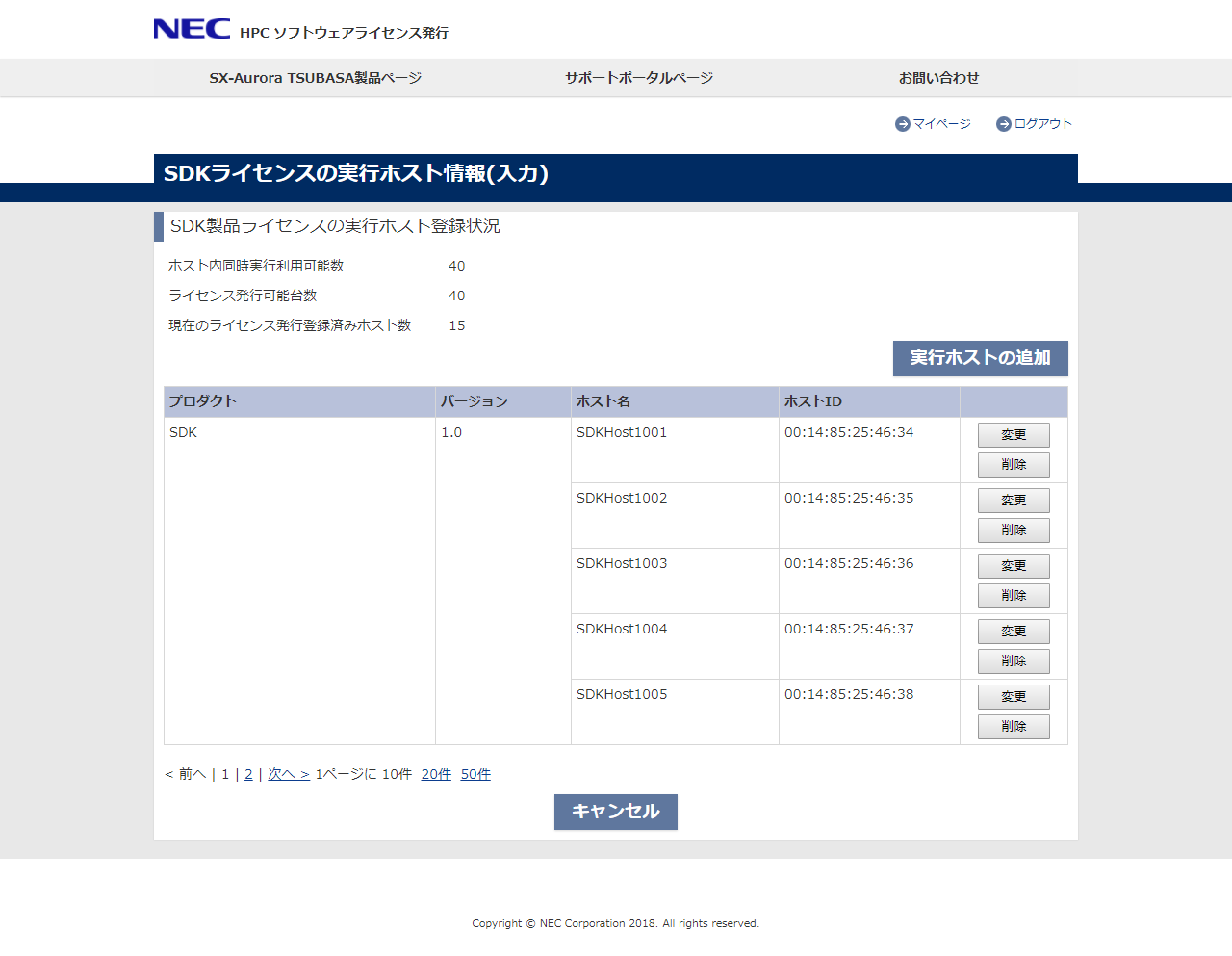Click 削除 for SDKHost1005
Image resolution: width=1232 pixels, height=956 pixels.
coord(1014,727)
